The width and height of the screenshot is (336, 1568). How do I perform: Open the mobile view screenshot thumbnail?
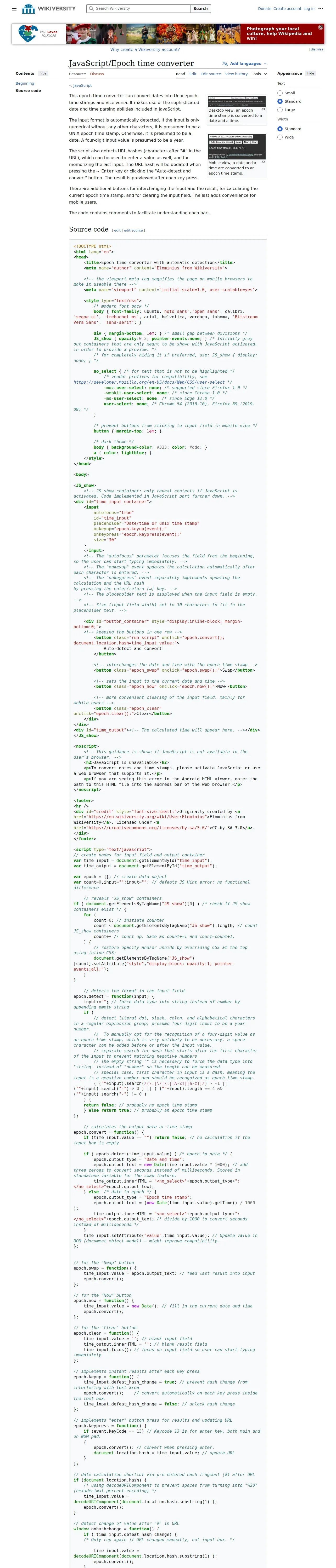click(x=237, y=147)
